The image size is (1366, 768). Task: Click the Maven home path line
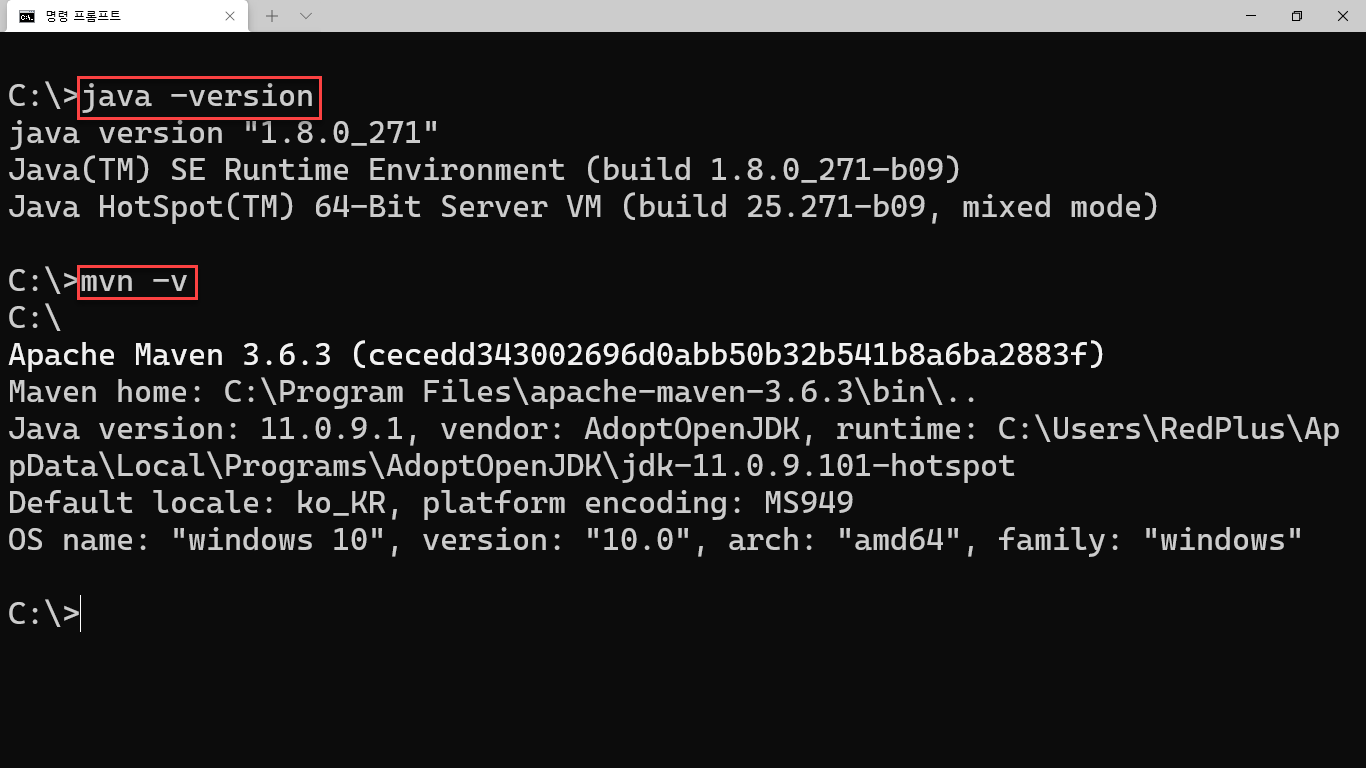[x=492, y=392]
